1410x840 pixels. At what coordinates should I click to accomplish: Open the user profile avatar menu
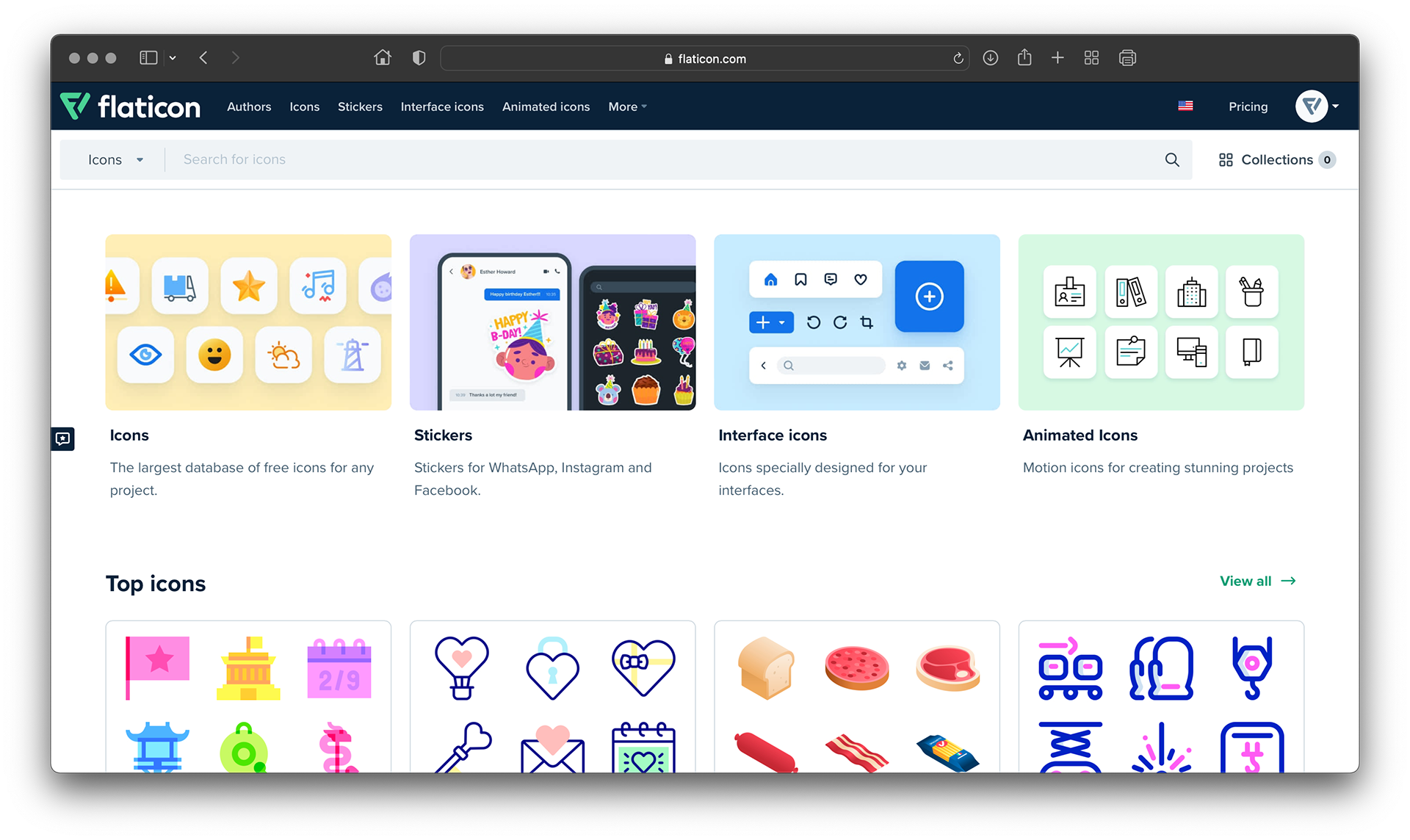pyautogui.click(x=1317, y=106)
